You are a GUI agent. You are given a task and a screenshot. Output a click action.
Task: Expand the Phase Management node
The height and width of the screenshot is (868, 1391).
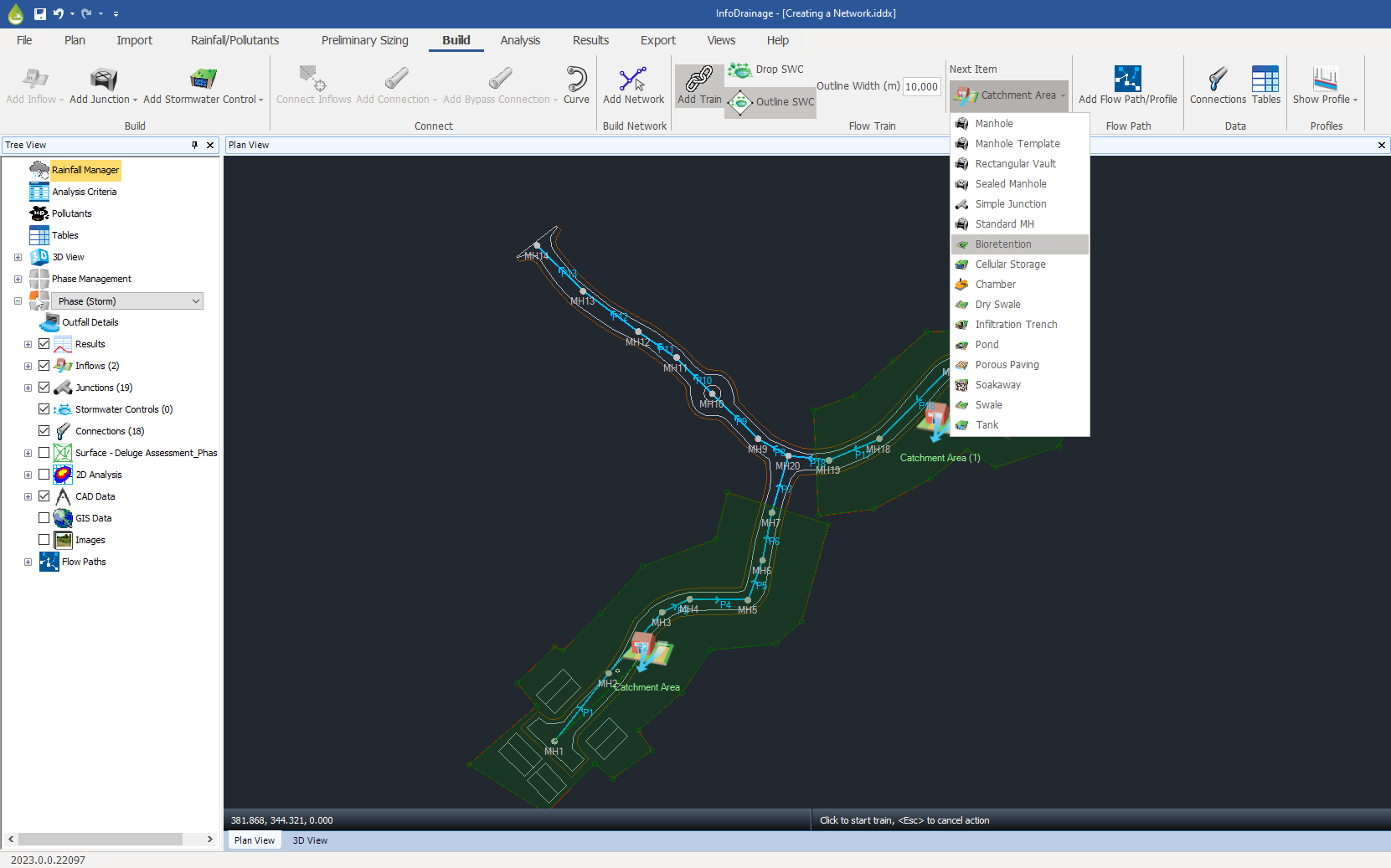(18, 279)
